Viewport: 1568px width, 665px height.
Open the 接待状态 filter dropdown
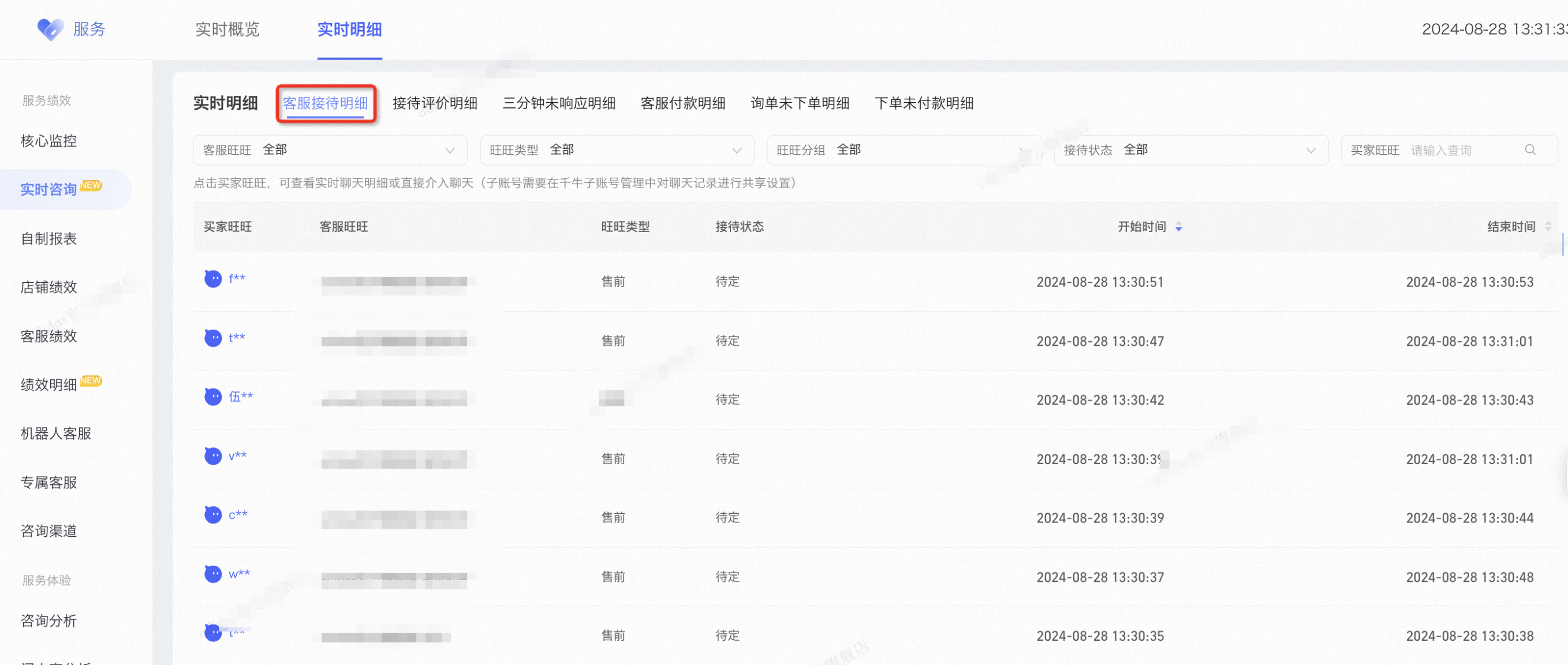(1190, 150)
